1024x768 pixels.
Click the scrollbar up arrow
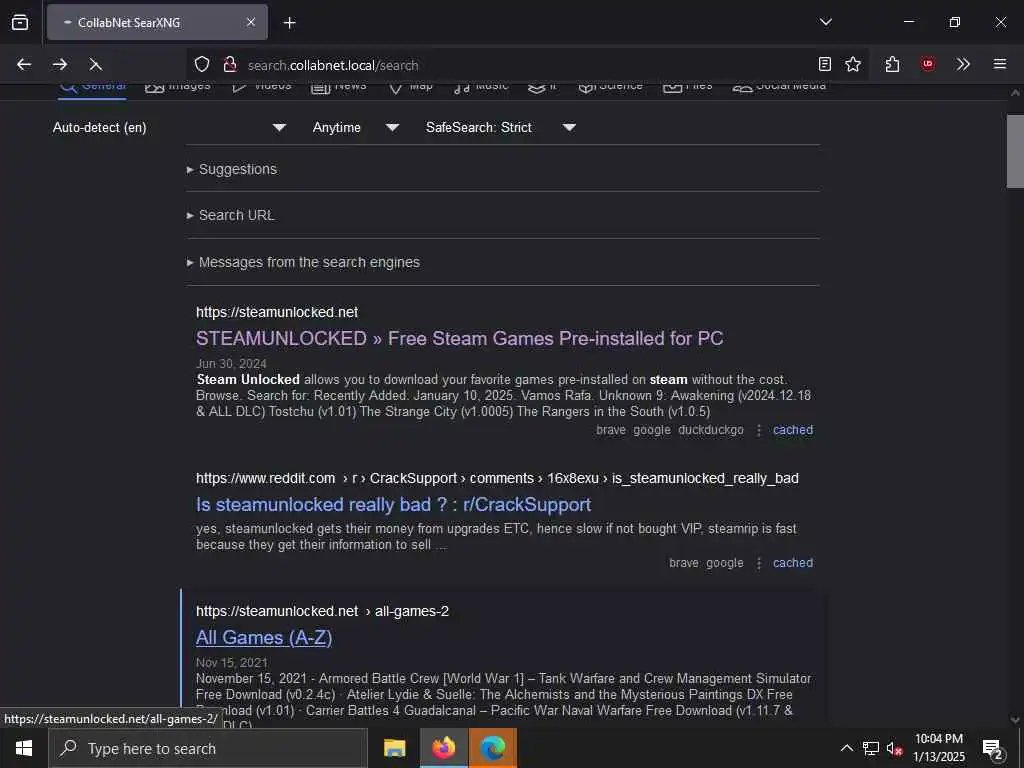pyautogui.click(x=1015, y=93)
